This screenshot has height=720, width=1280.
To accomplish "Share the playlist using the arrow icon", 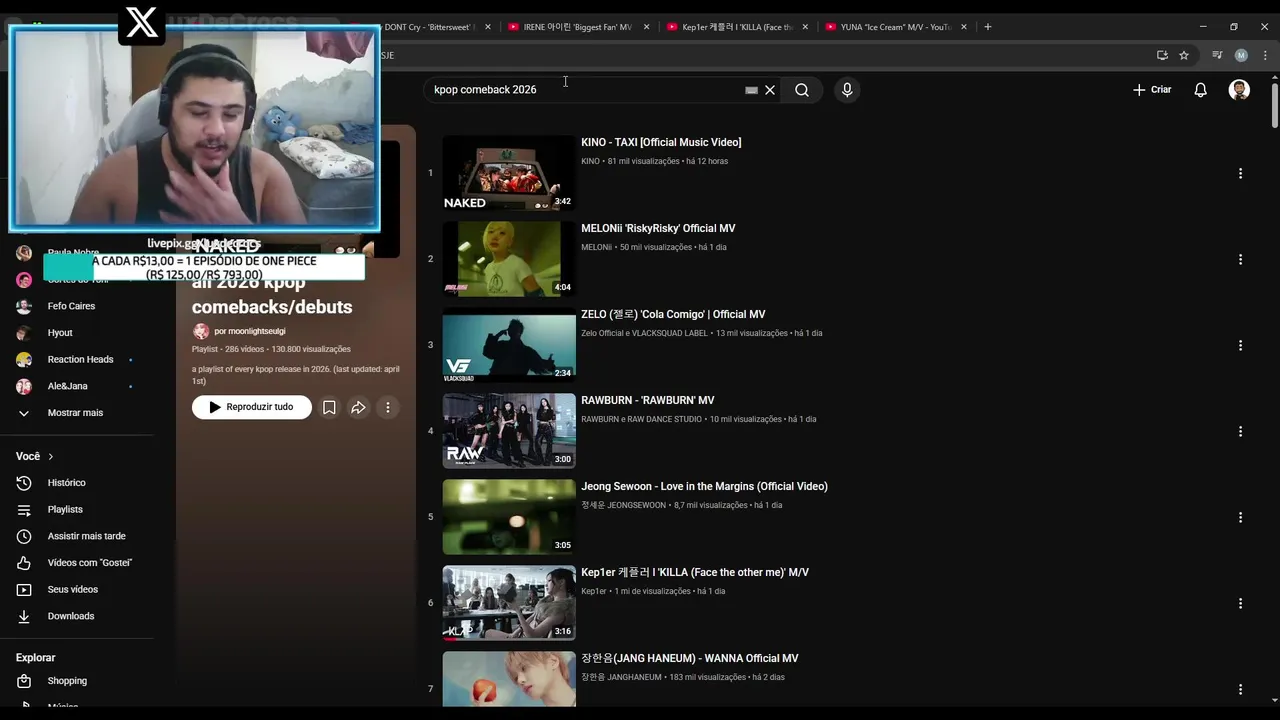I will [x=358, y=407].
